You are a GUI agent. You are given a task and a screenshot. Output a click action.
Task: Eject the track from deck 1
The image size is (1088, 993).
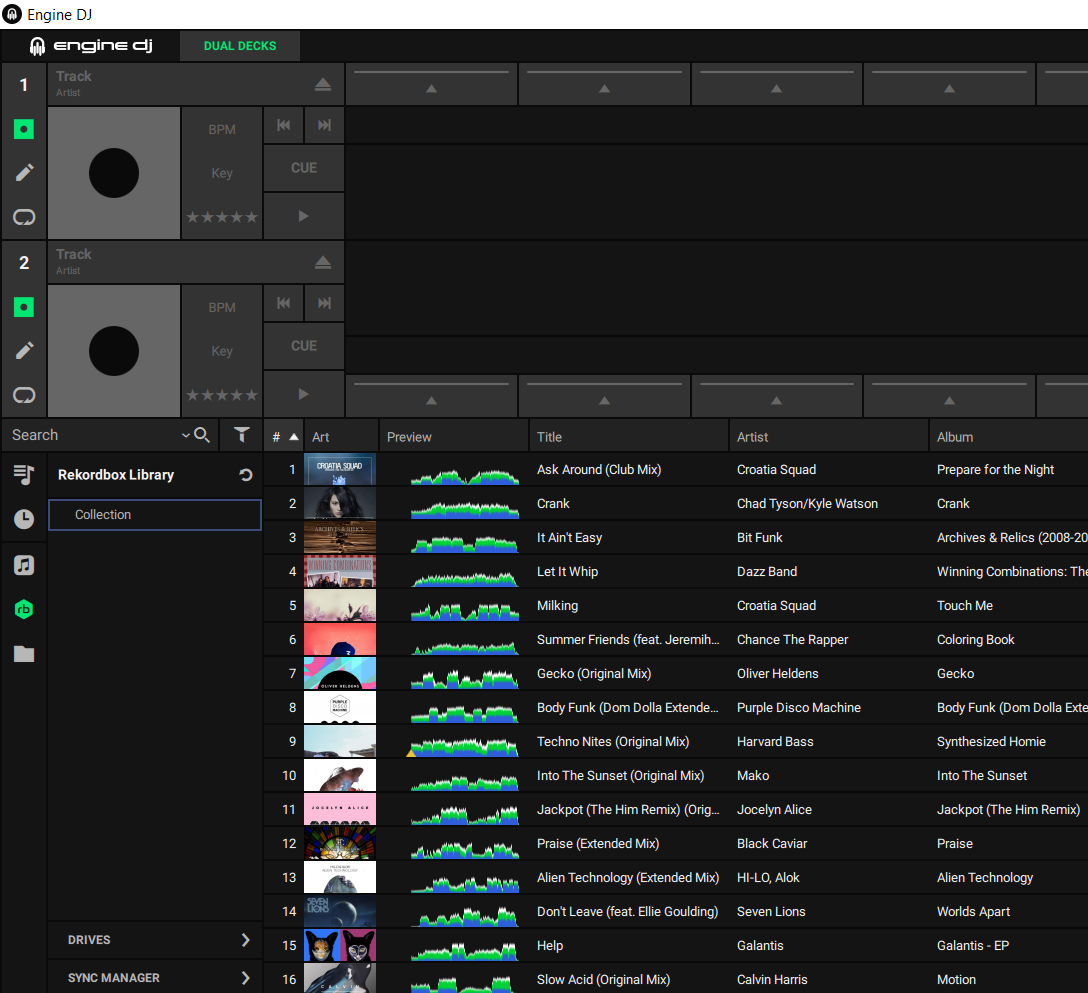click(x=322, y=85)
